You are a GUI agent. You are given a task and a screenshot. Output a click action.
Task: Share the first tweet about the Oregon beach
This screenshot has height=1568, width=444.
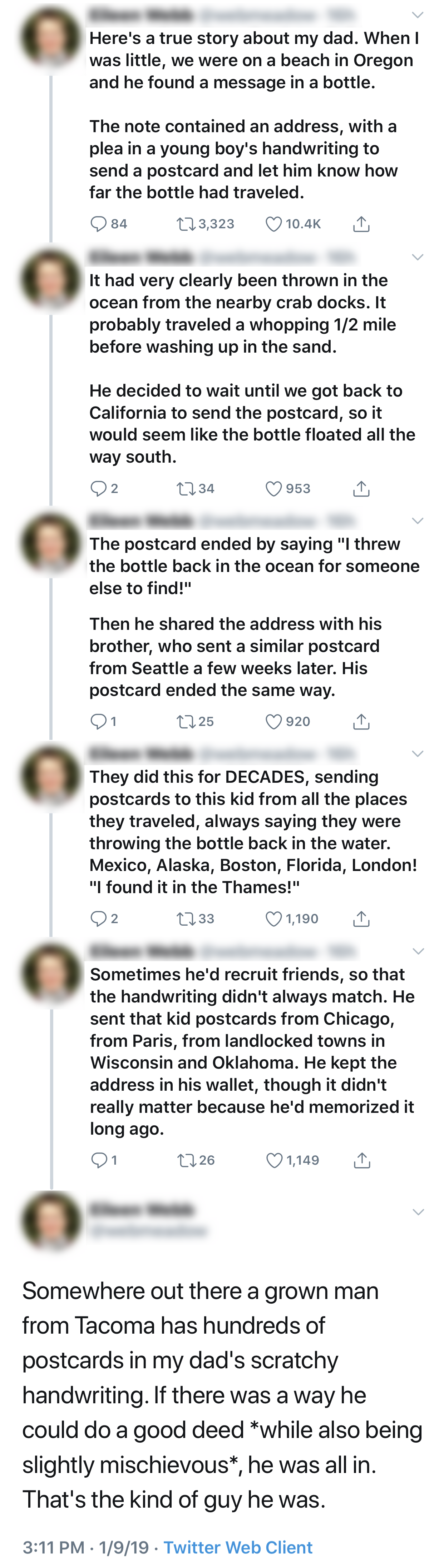(361, 225)
